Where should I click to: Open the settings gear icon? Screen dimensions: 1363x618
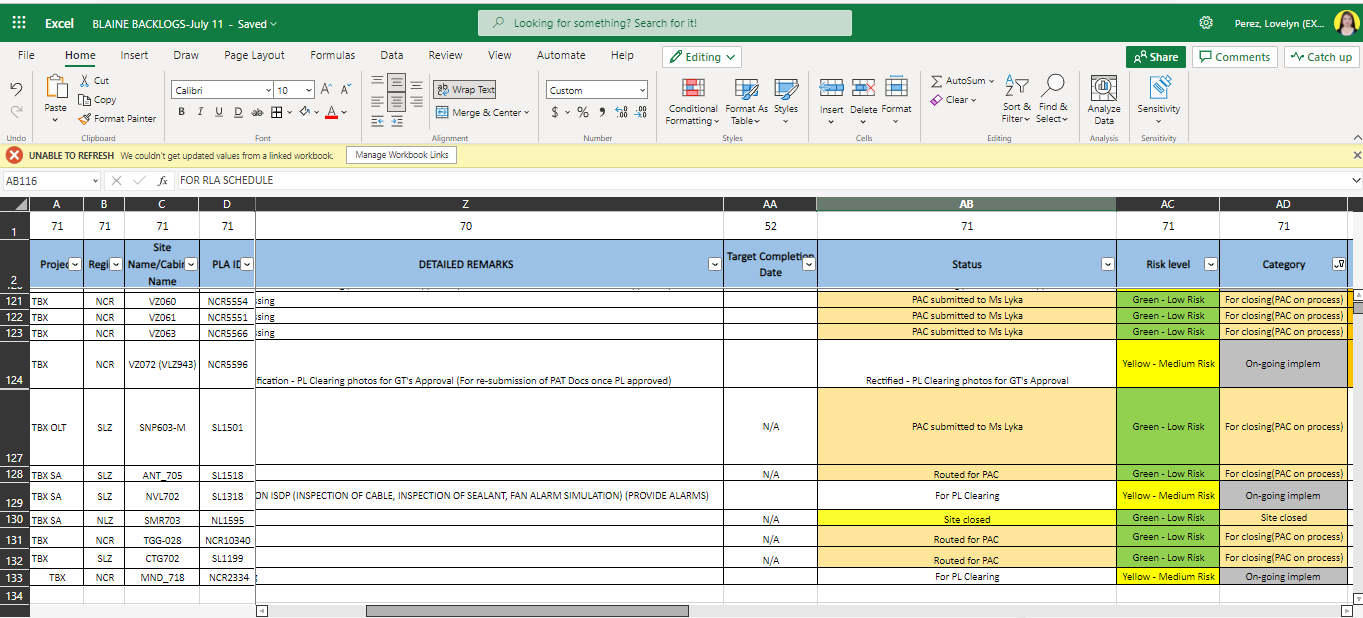tap(1206, 23)
